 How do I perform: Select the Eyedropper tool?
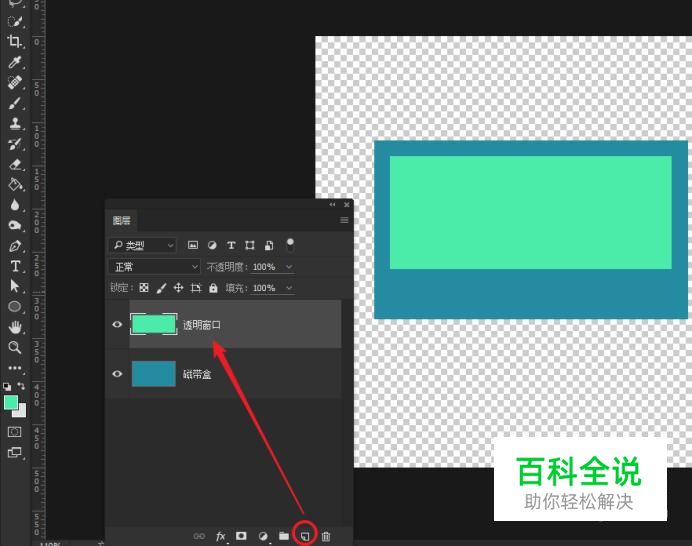[15, 62]
